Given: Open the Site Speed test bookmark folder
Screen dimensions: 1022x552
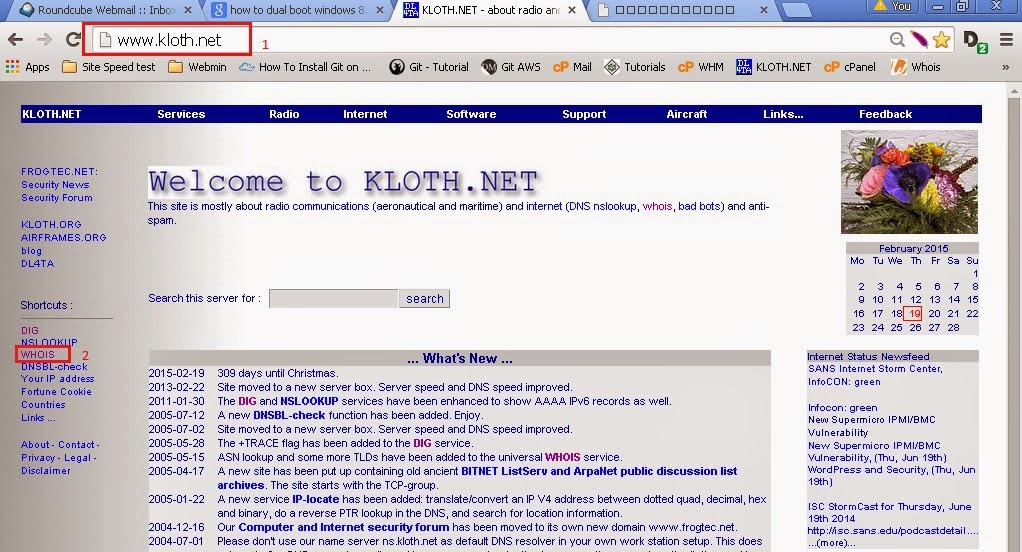Looking at the screenshot, I should 109,66.
